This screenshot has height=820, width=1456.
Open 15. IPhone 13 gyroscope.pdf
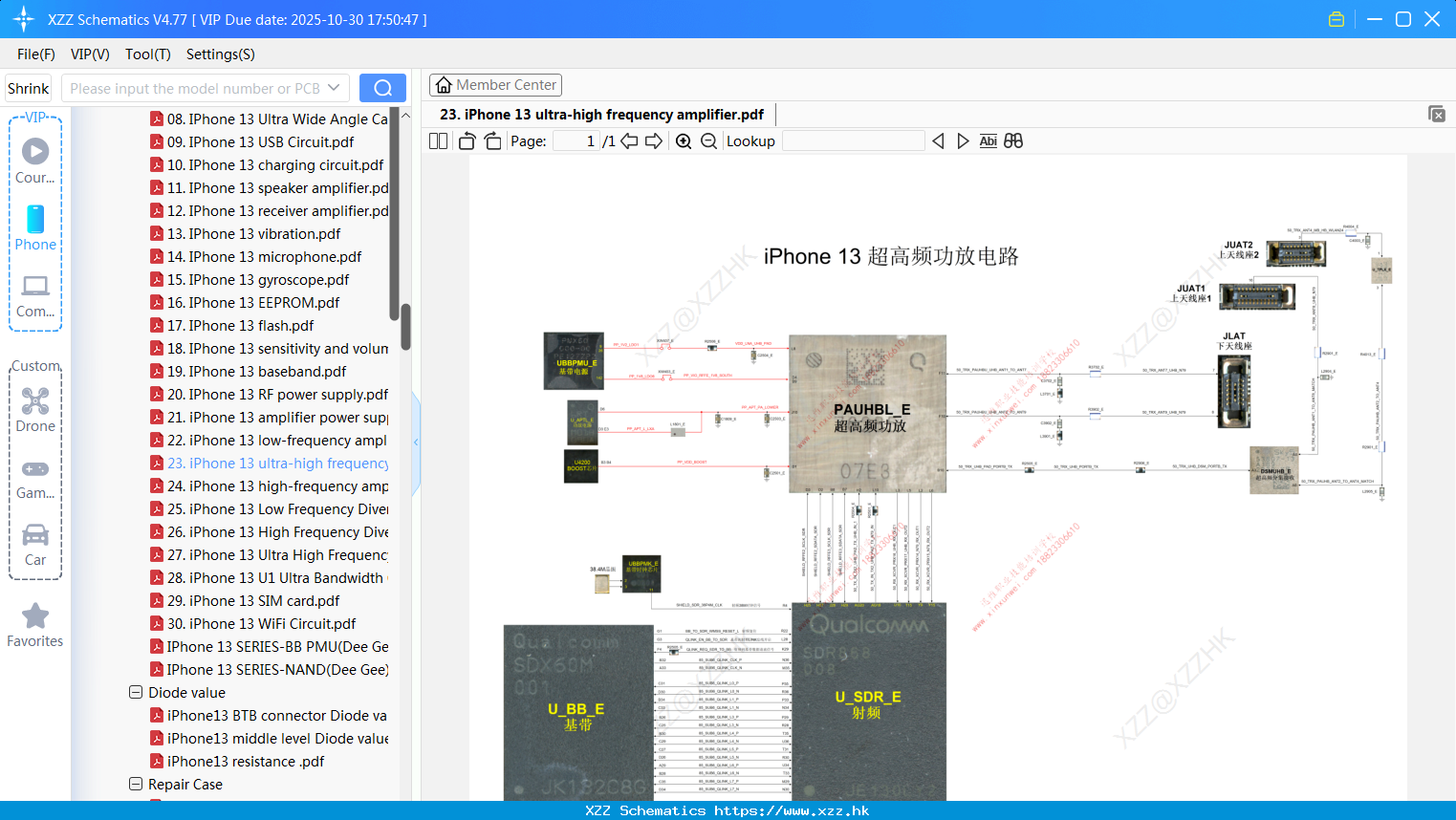250,280
